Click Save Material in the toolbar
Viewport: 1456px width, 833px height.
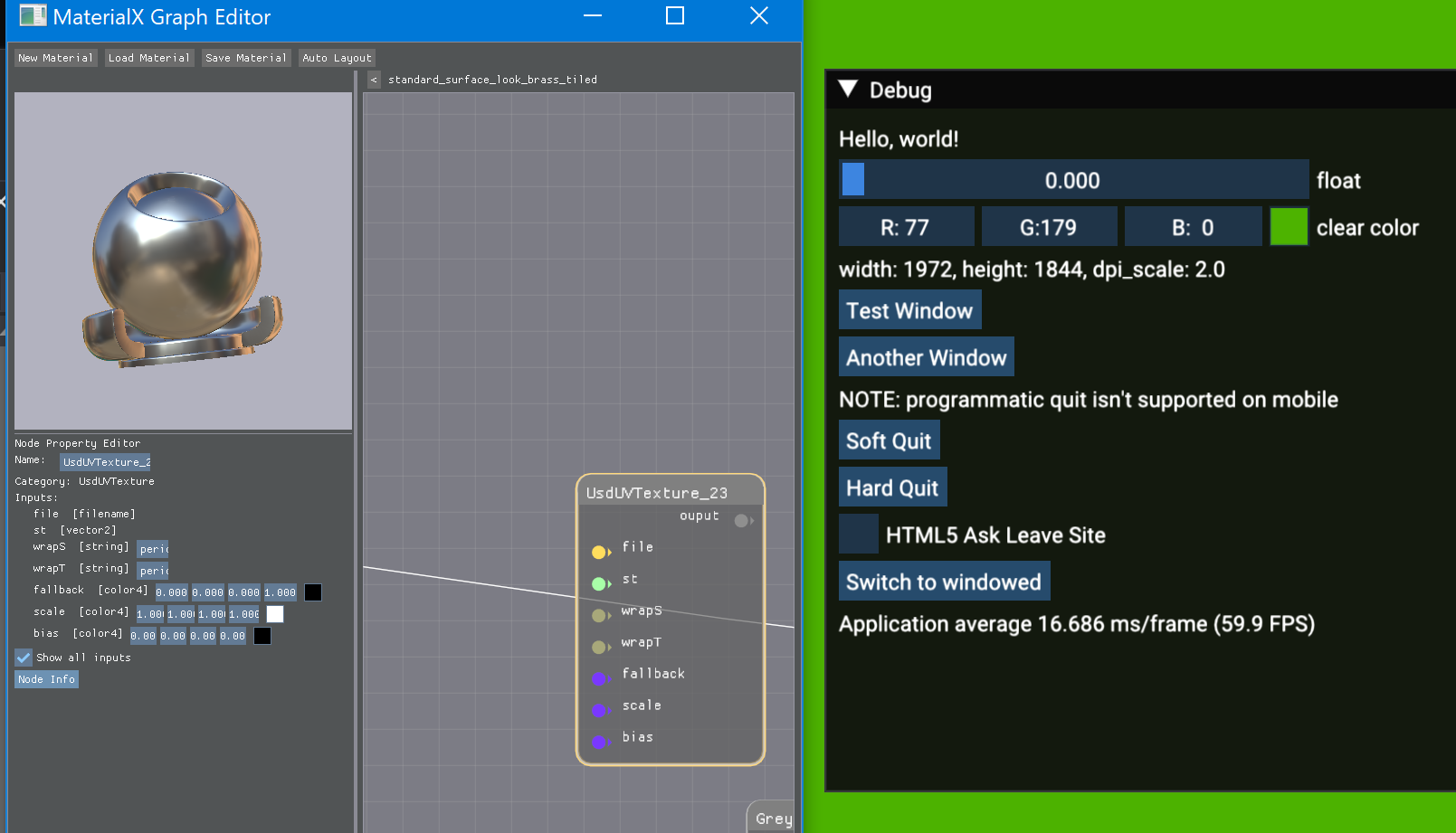[x=245, y=57]
